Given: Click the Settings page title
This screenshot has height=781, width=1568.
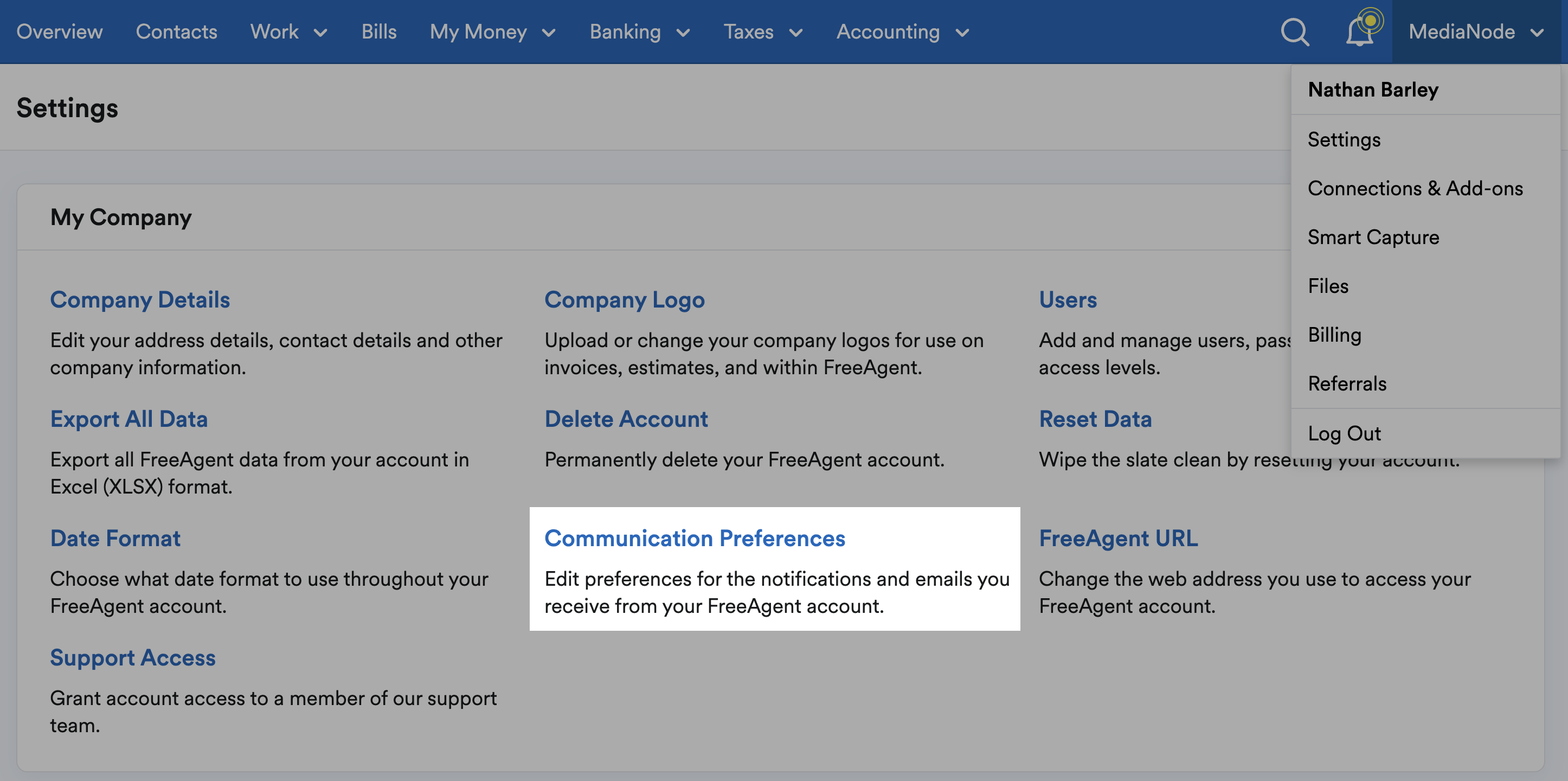Looking at the screenshot, I should click(68, 108).
